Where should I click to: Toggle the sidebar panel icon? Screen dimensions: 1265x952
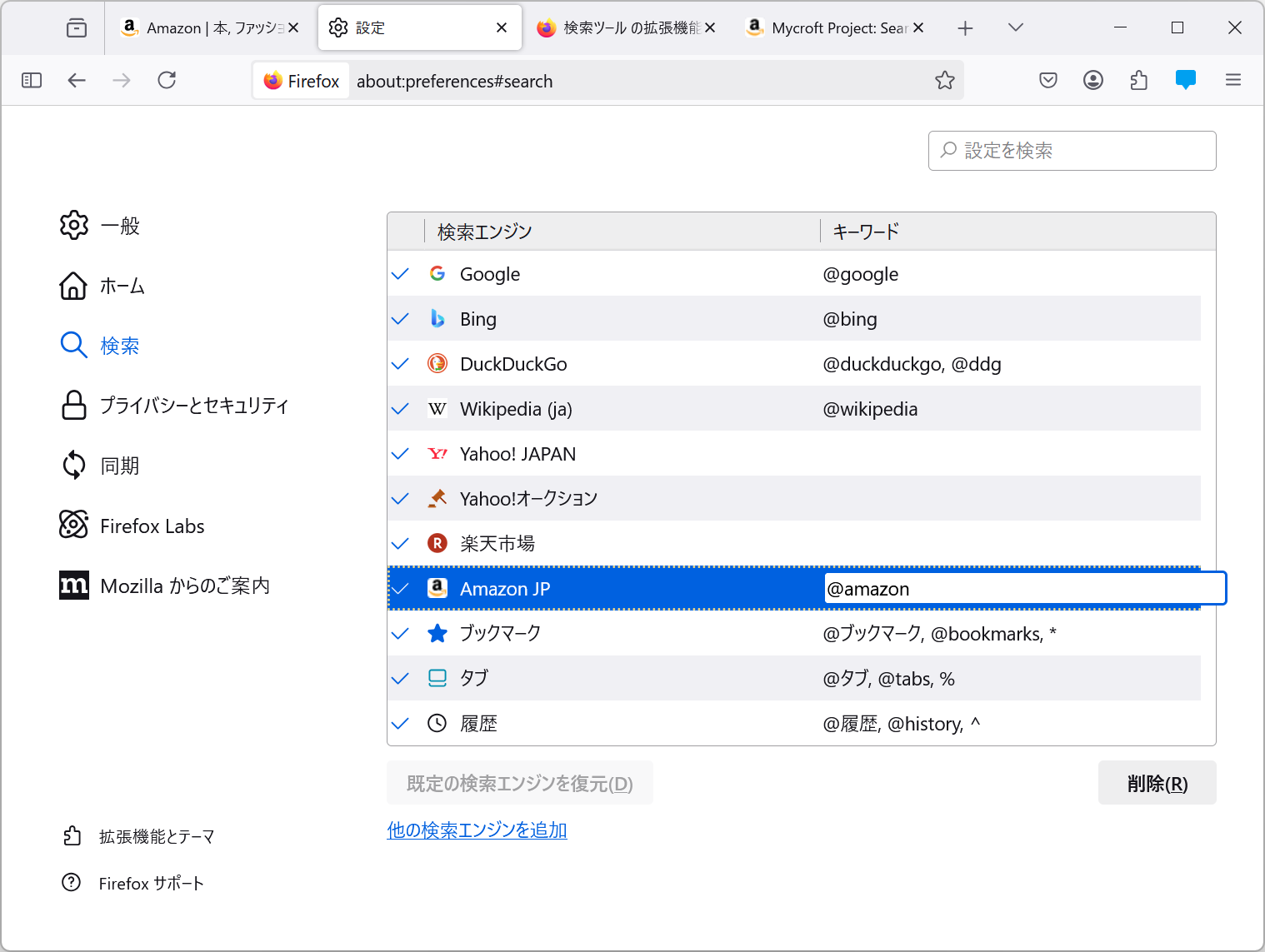pos(32,80)
